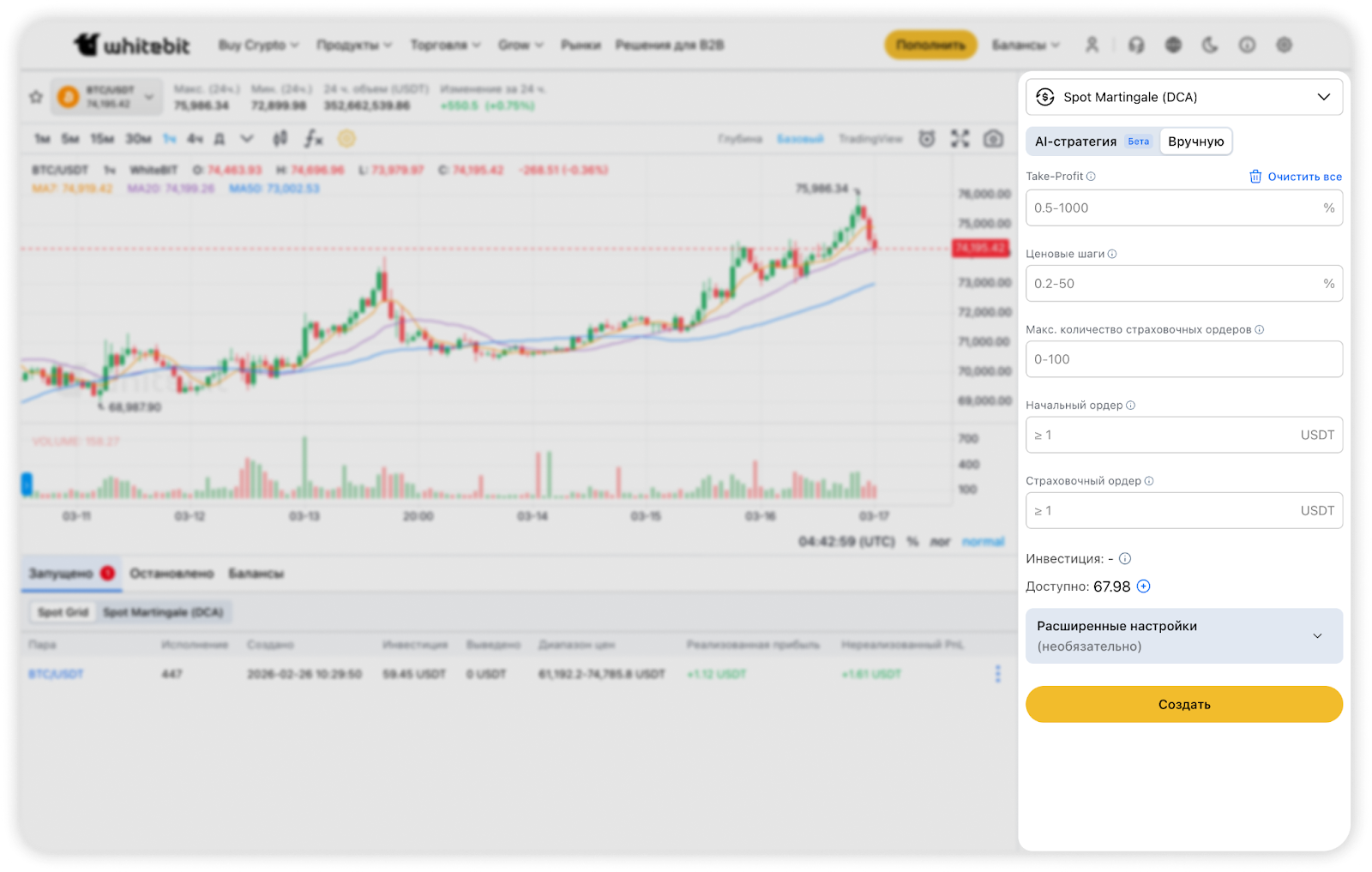Click plus icon next to available balance
1372x872 pixels.
1144,586
